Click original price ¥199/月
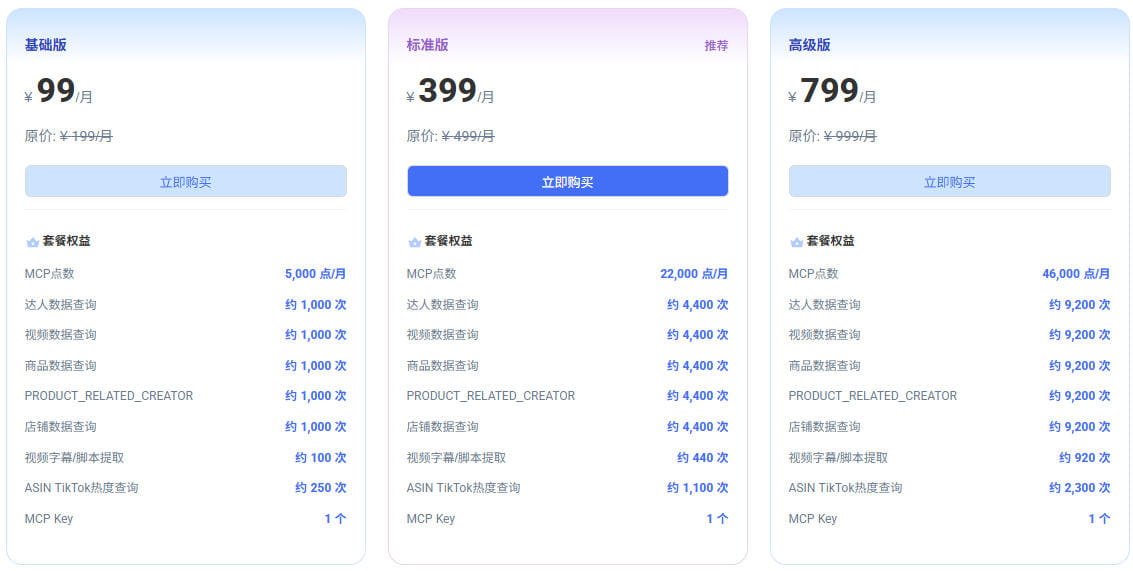 (86, 136)
